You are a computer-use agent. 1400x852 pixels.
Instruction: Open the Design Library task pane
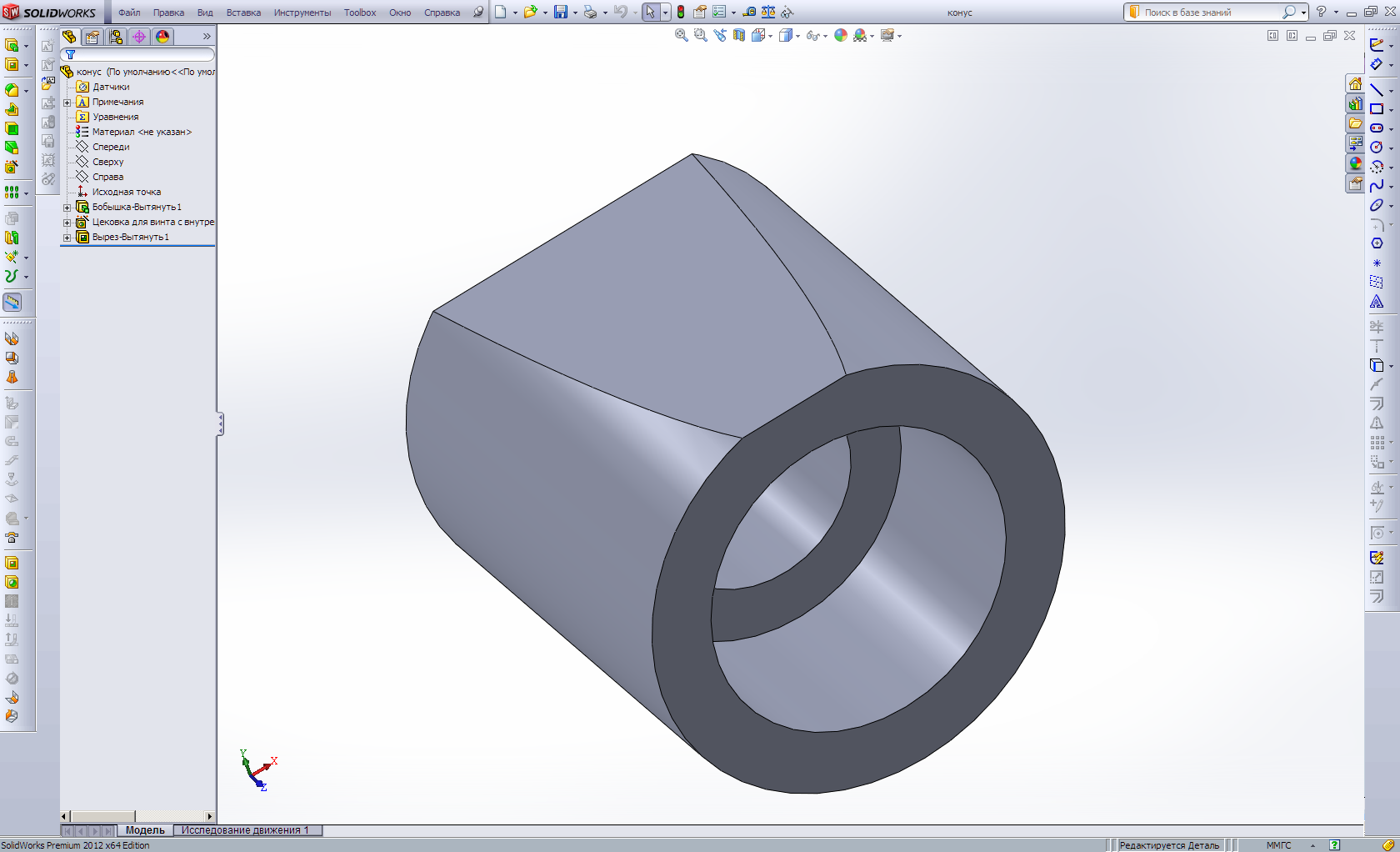click(1356, 104)
